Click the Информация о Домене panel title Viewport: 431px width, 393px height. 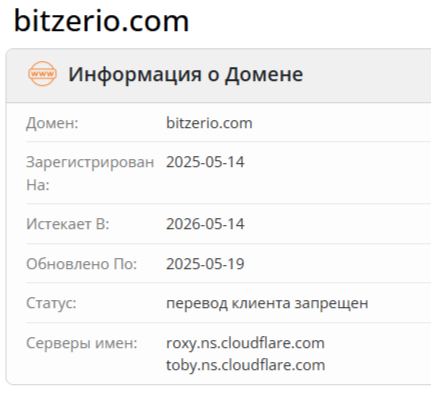(186, 74)
